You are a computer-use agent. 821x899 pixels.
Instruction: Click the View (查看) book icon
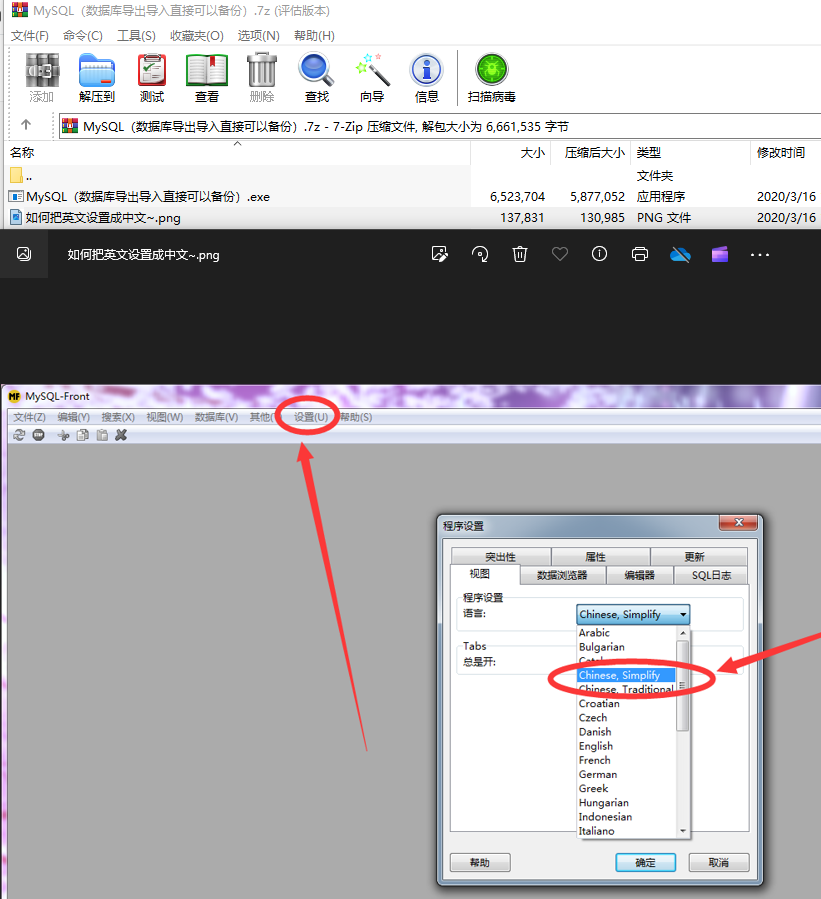[206, 71]
